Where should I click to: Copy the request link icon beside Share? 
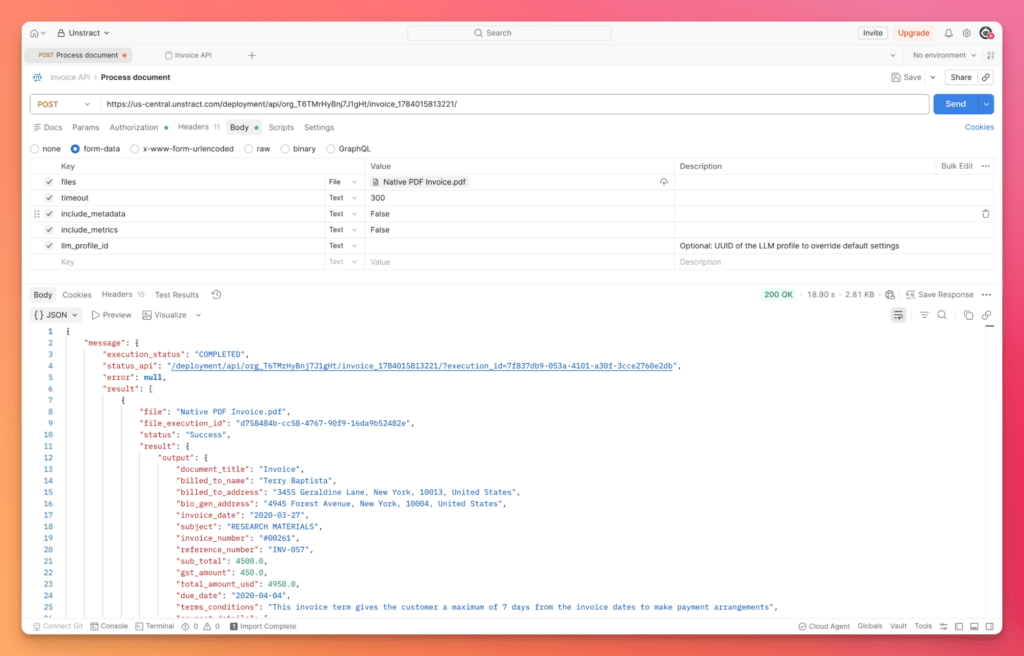click(x=986, y=77)
